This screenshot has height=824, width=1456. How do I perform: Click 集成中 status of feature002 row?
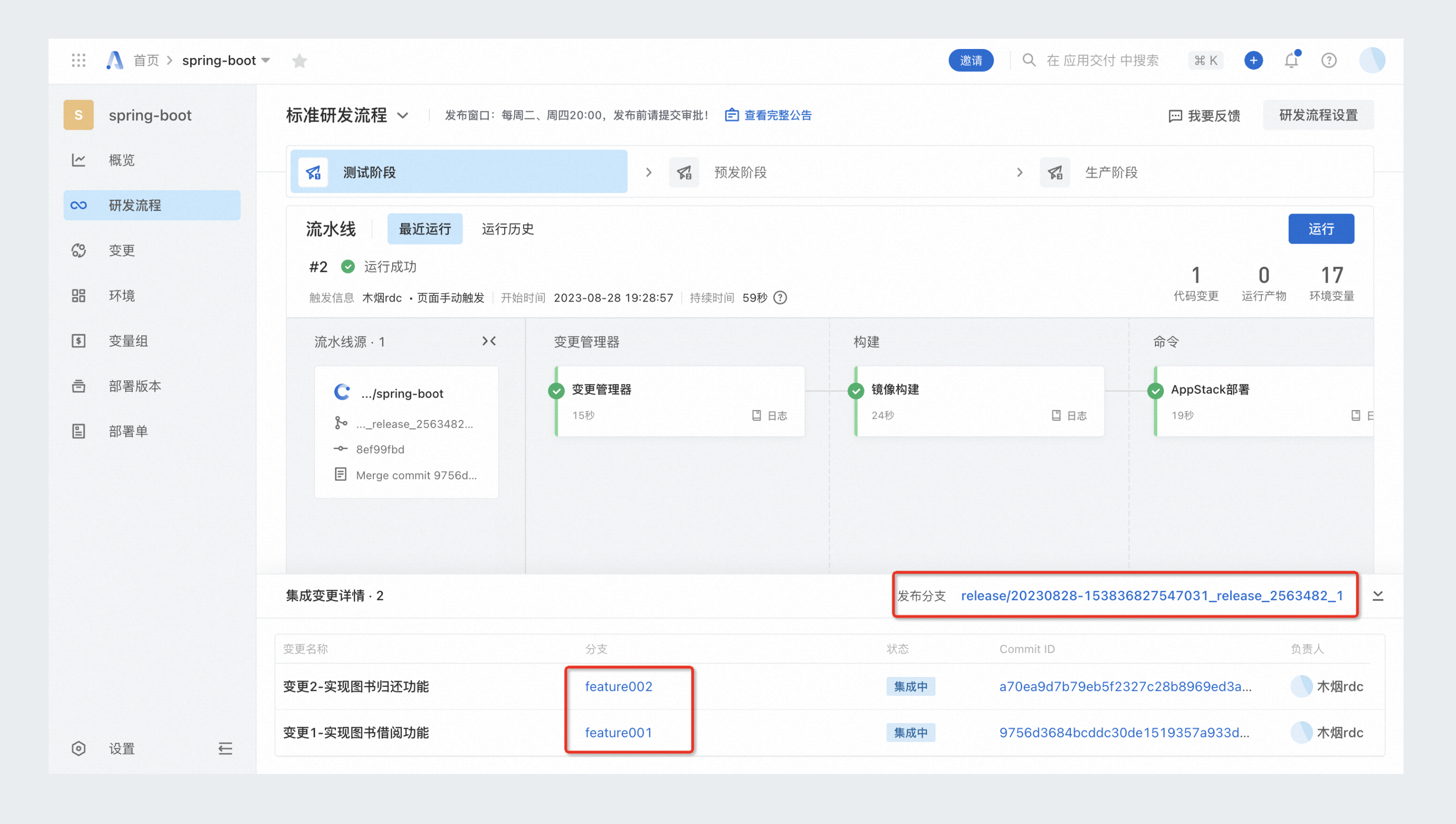pyautogui.click(x=910, y=687)
